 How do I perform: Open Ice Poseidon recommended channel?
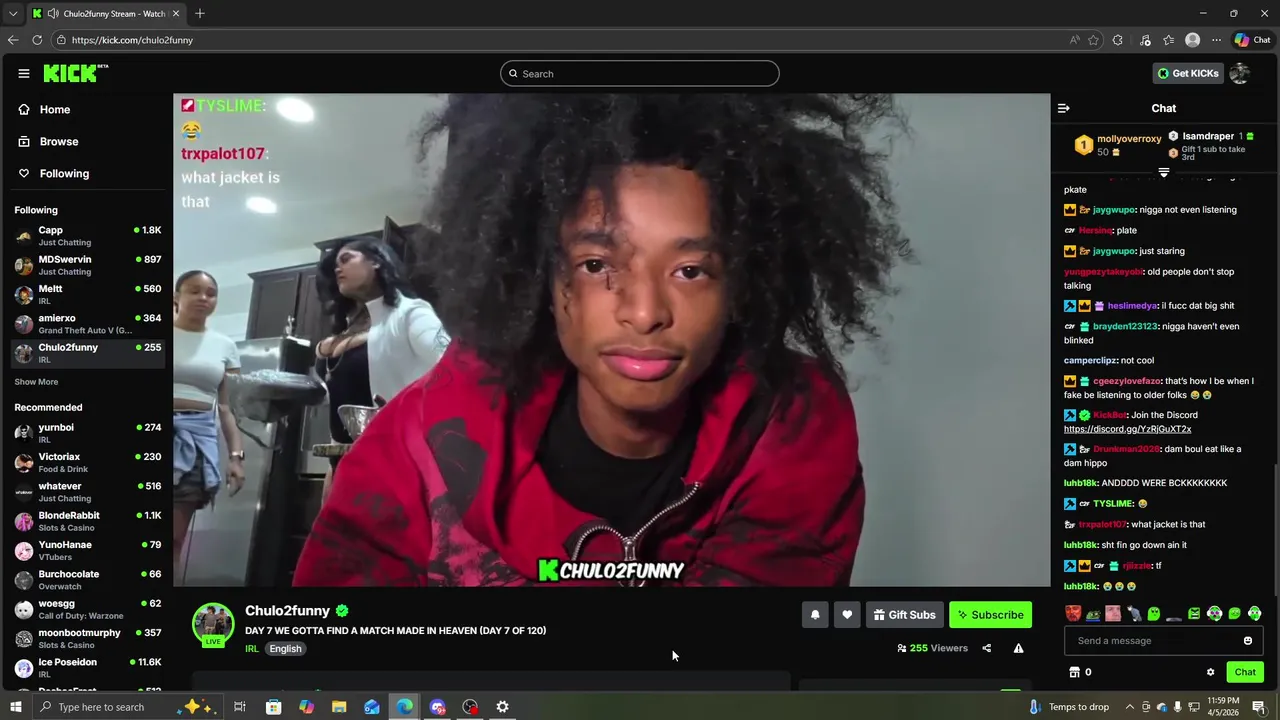point(88,668)
